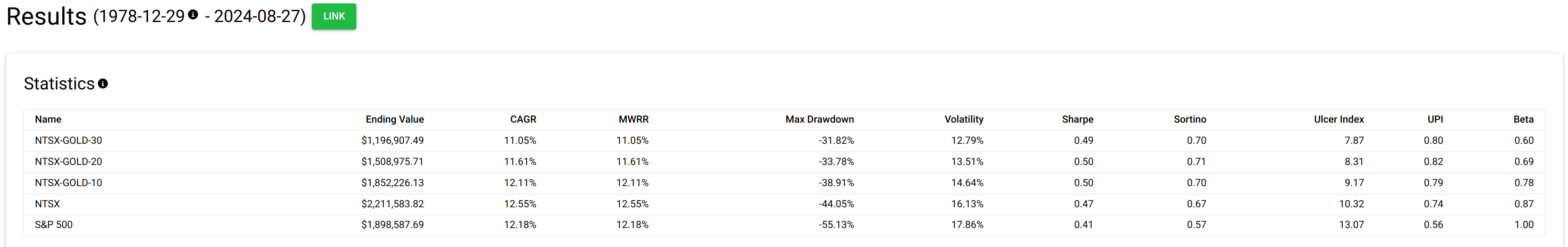Select the NTSX-GOLD-10 row name
Screen dimensions: 1568x247
coord(68,183)
